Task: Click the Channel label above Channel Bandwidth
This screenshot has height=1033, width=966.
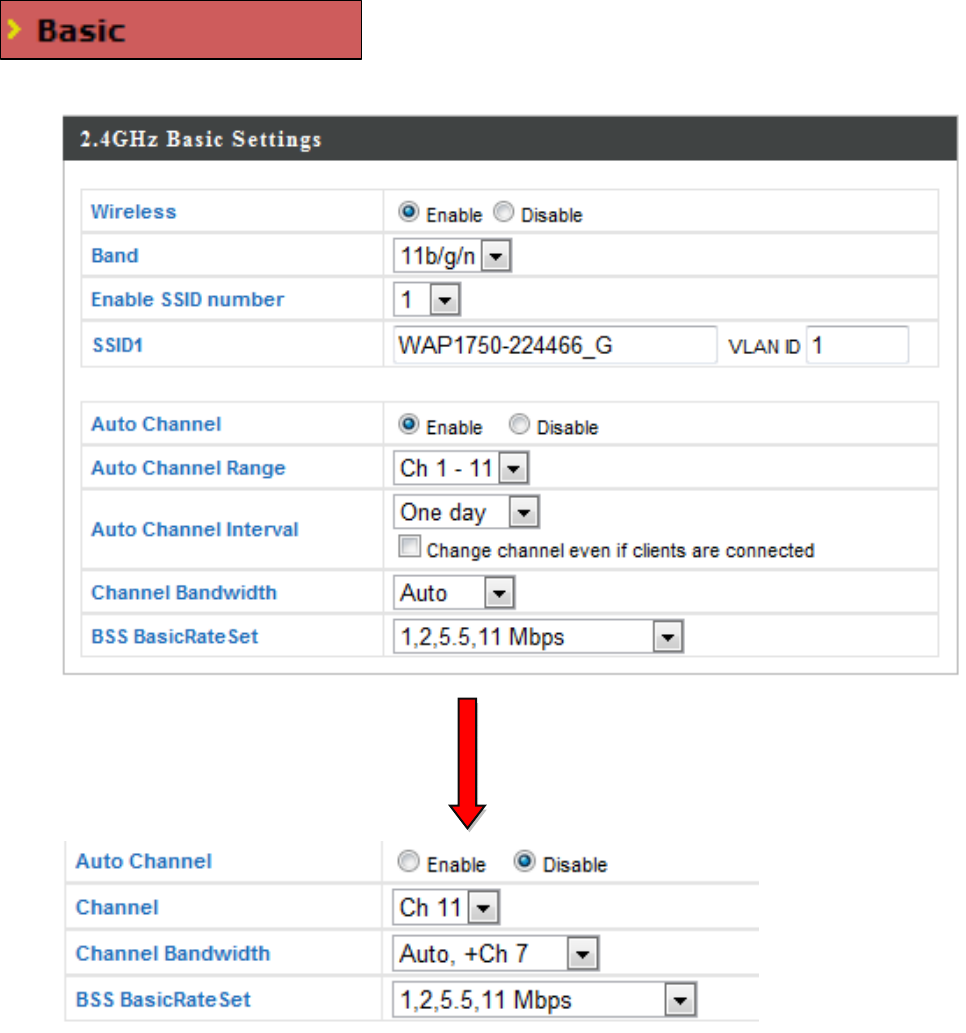Action: [117, 907]
